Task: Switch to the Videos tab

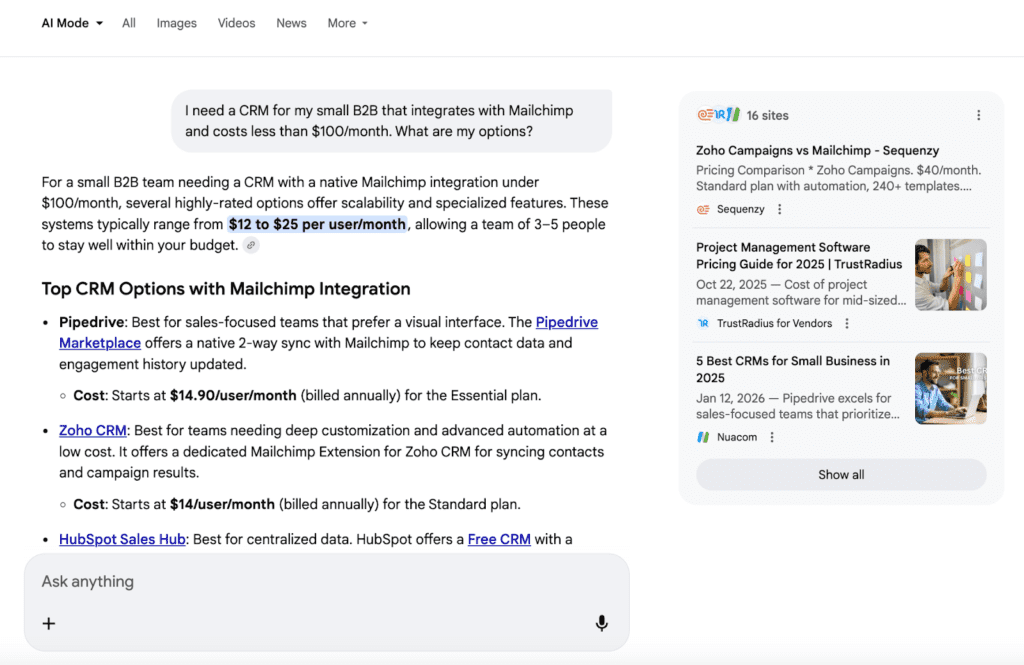Action: 236,22
